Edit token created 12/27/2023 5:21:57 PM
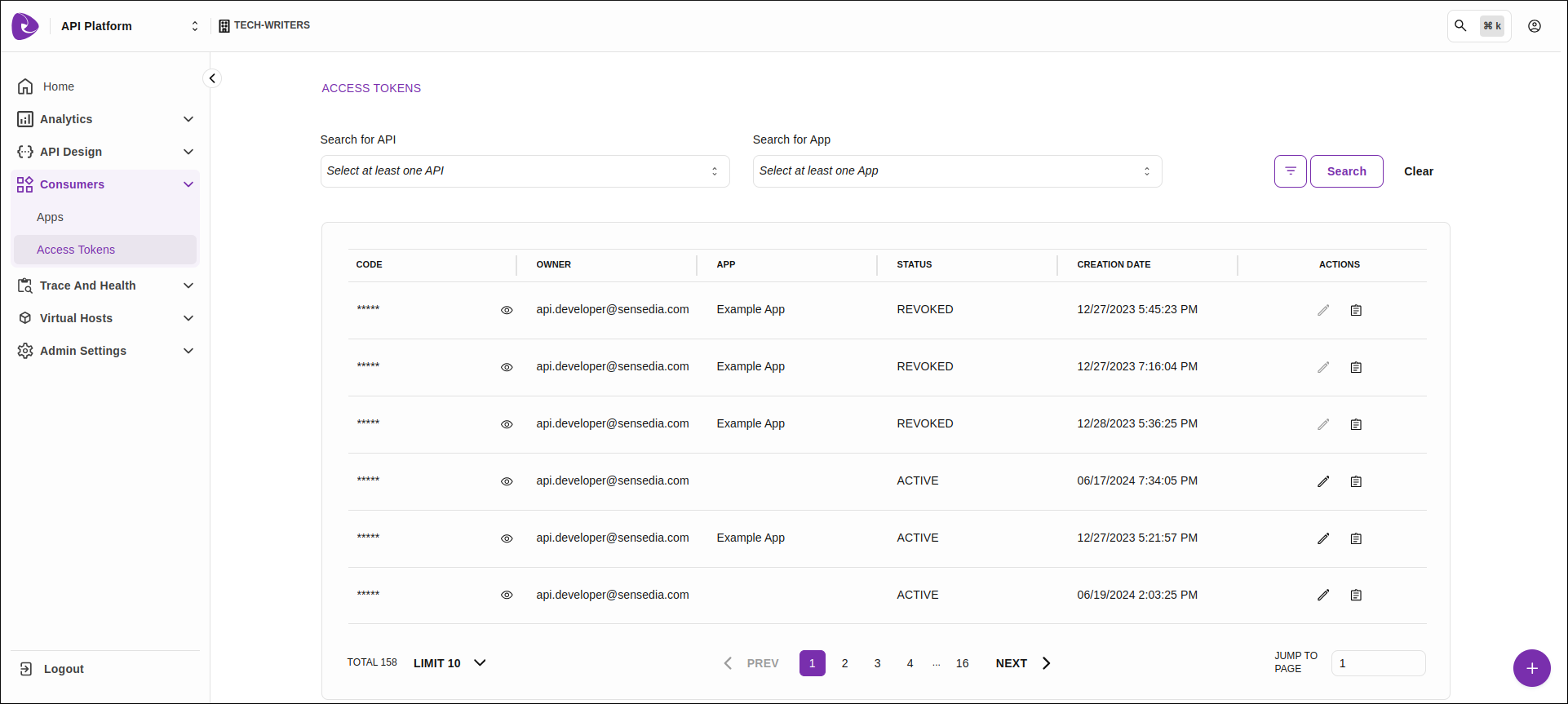This screenshot has width=1568, height=704. coord(1323,538)
